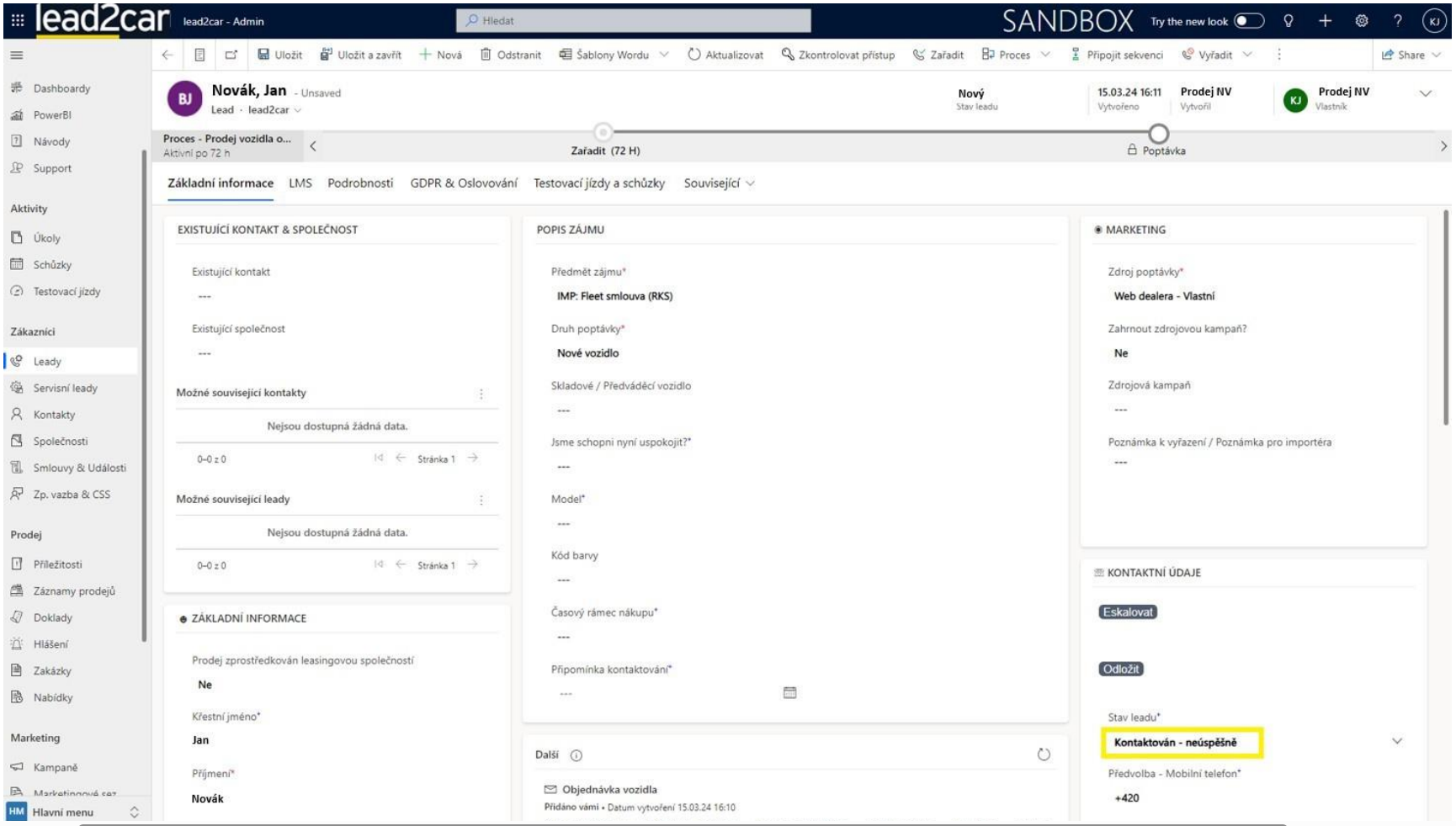The height and width of the screenshot is (826, 1456).
Task: Expand header details chevron near Vlastník
Action: click(x=1425, y=93)
